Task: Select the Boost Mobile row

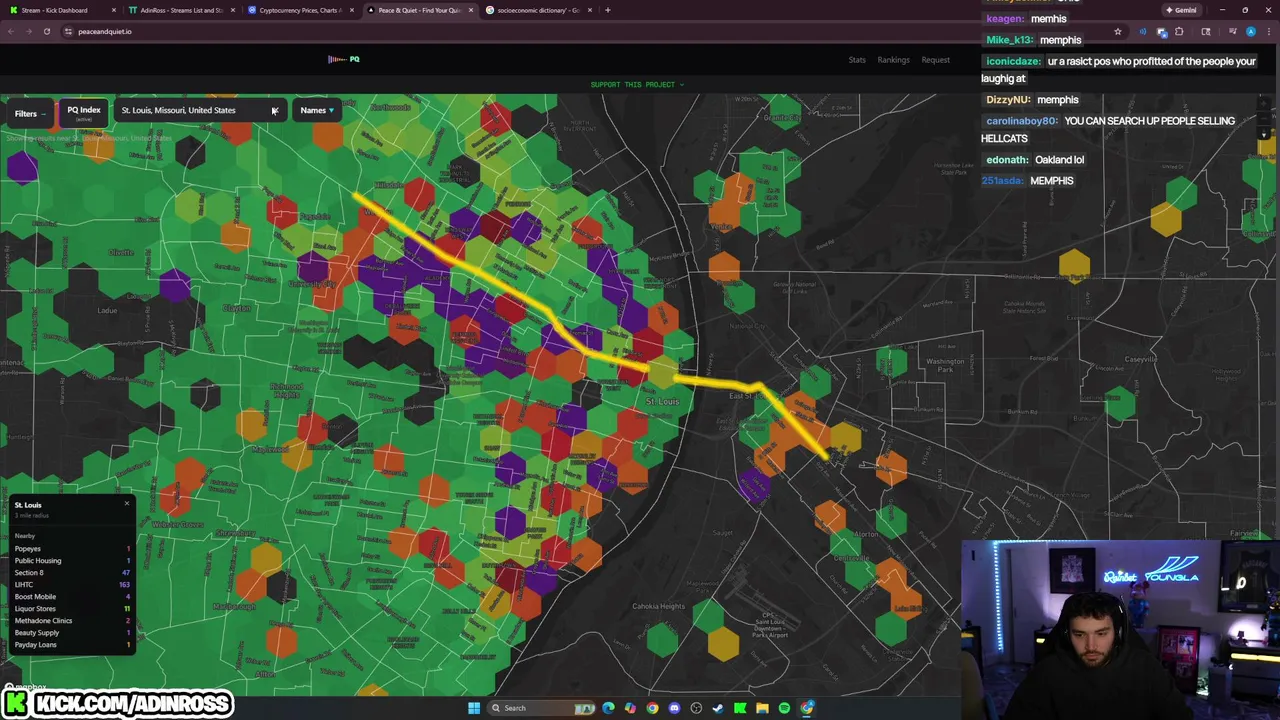Action: tap(72, 596)
